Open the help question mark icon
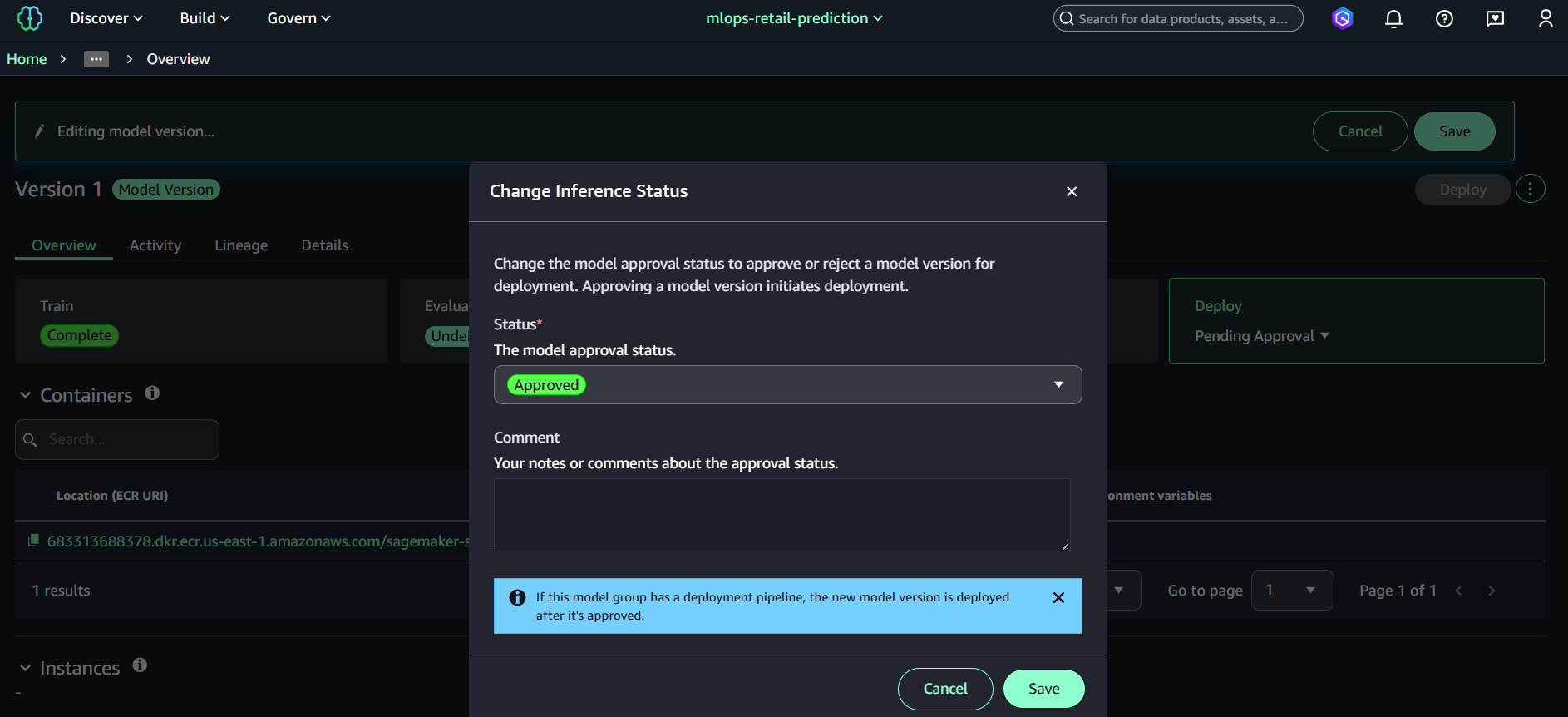This screenshot has width=1568, height=717. click(1444, 18)
